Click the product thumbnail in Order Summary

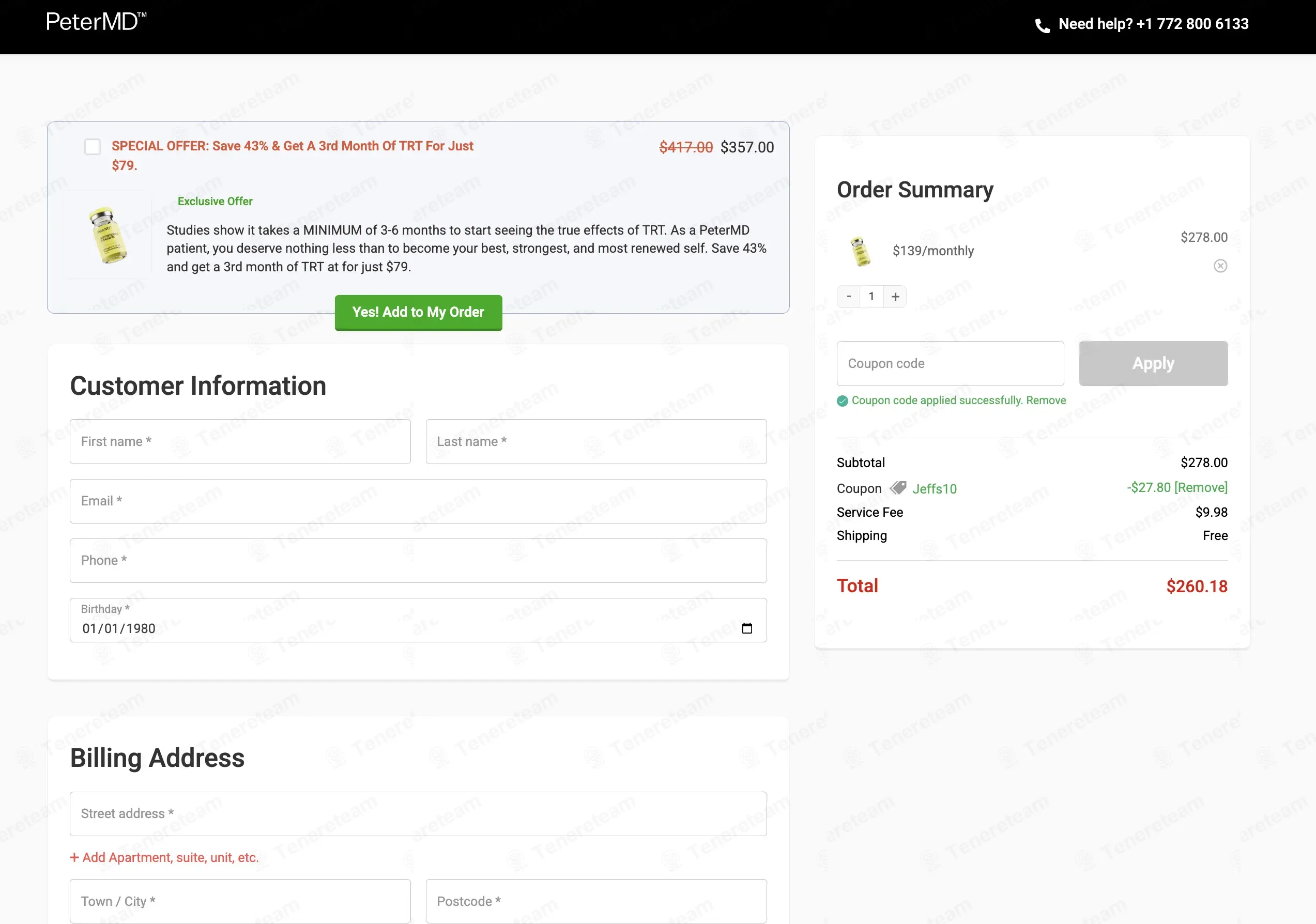pos(860,251)
